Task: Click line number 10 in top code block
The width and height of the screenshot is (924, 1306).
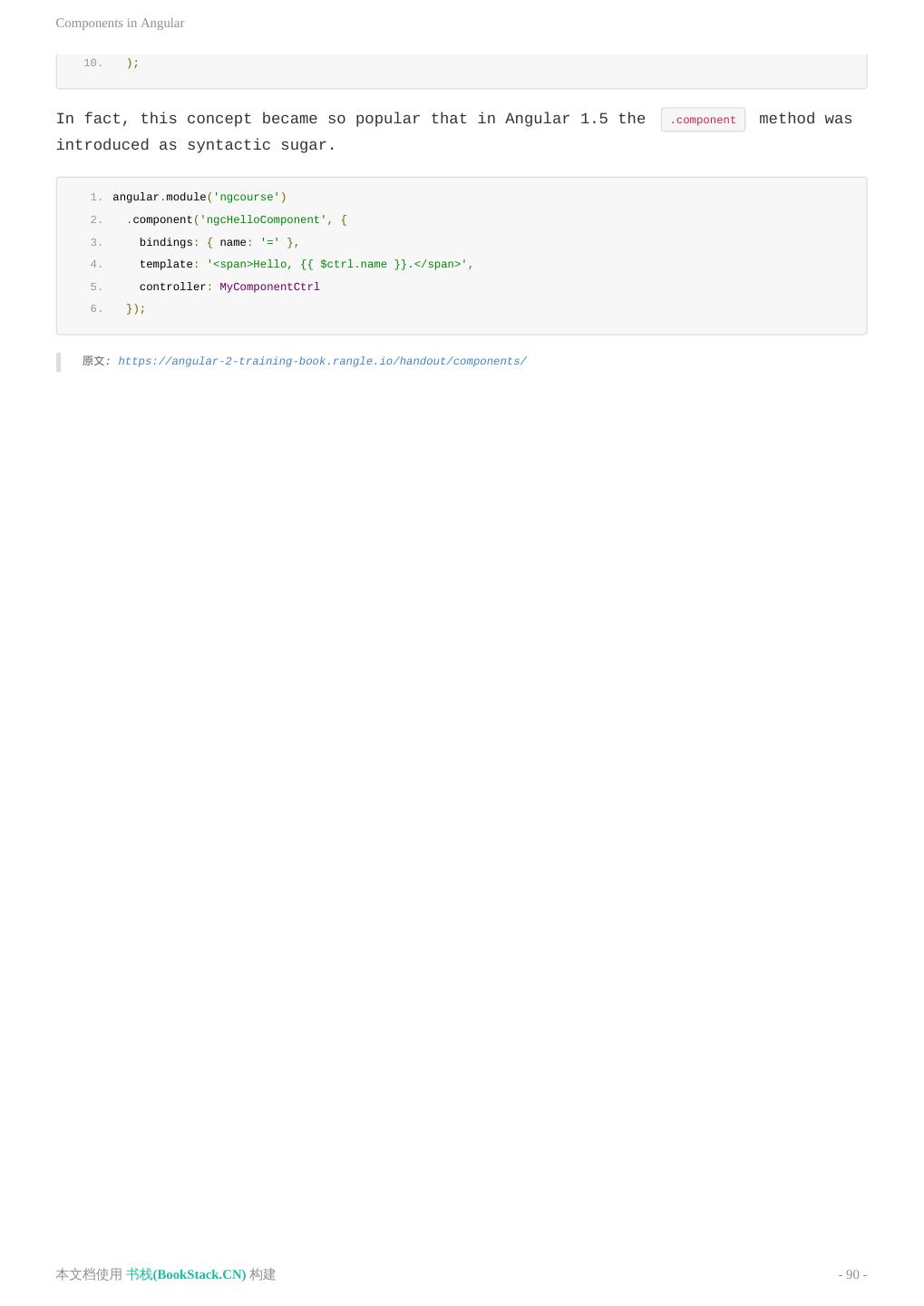Action: (92, 63)
